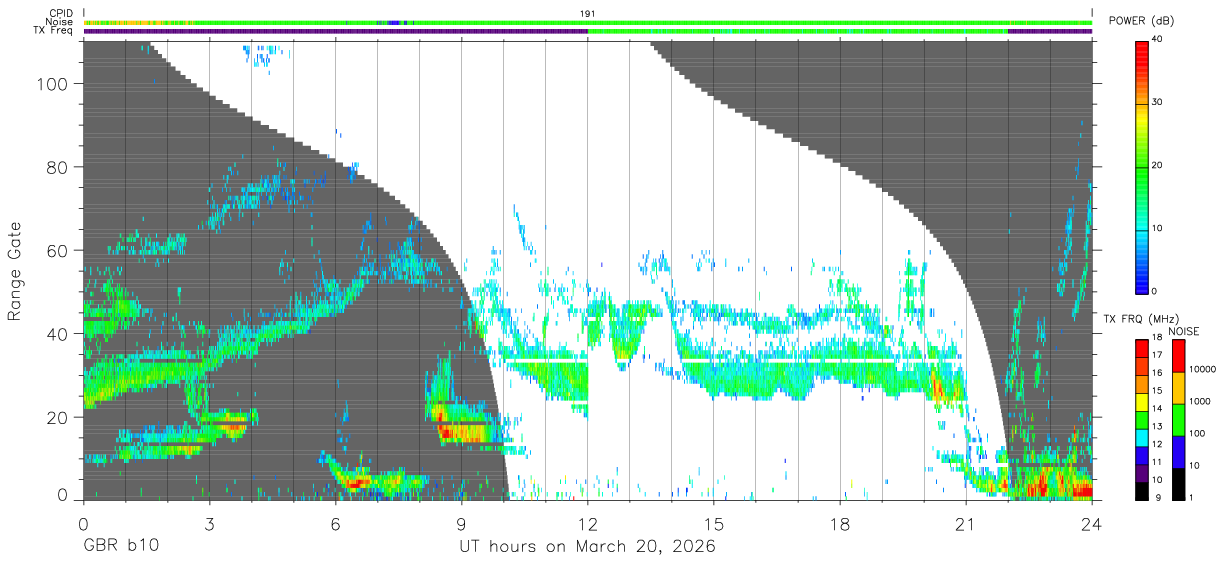Click the 1000 label on the noise scale
Screen dimensions: 1228x567
[1202, 401]
